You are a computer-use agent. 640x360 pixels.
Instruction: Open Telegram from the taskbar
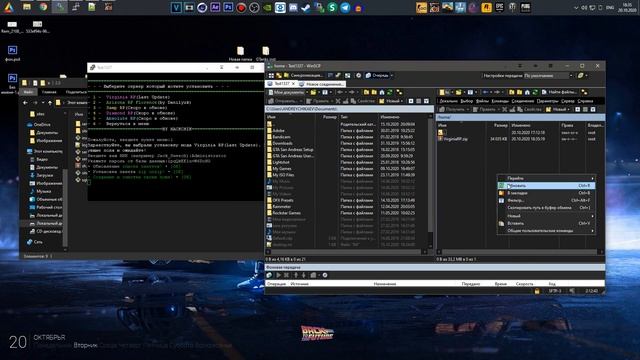tap(345, 7)
